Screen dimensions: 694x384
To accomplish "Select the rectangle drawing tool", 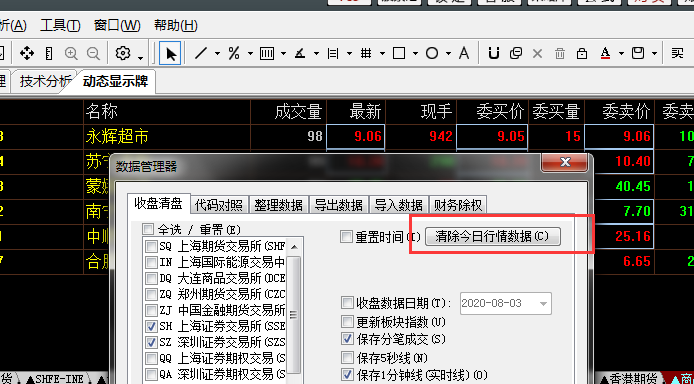I will pyautogui.click(x=399, y=54).
